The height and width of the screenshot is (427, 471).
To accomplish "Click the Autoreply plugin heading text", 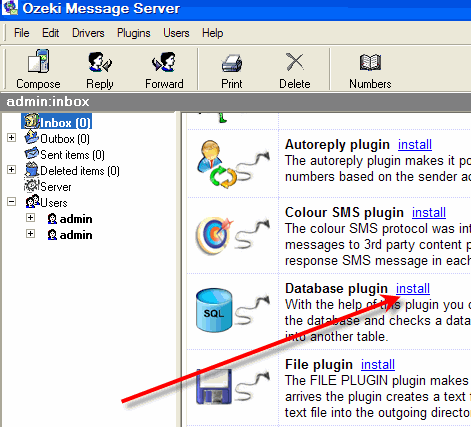I will (x=337, y=145).
